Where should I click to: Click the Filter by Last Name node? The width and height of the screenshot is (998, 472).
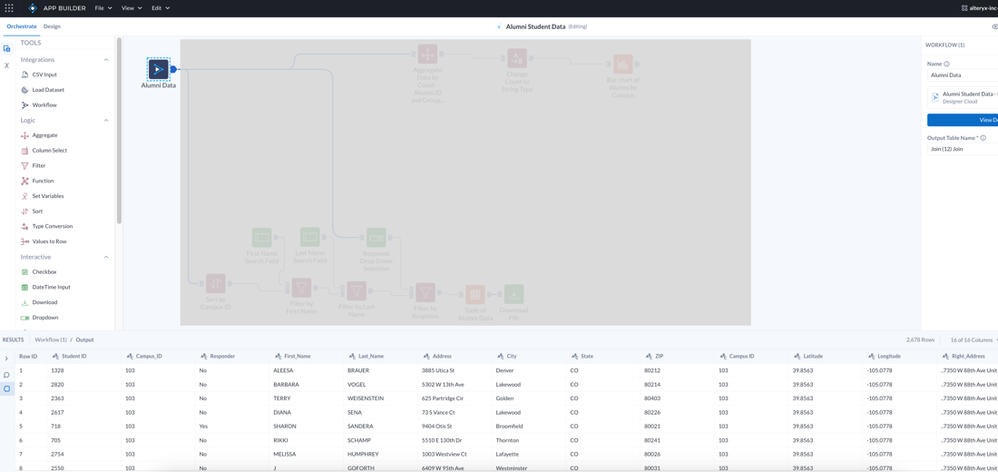356,291
